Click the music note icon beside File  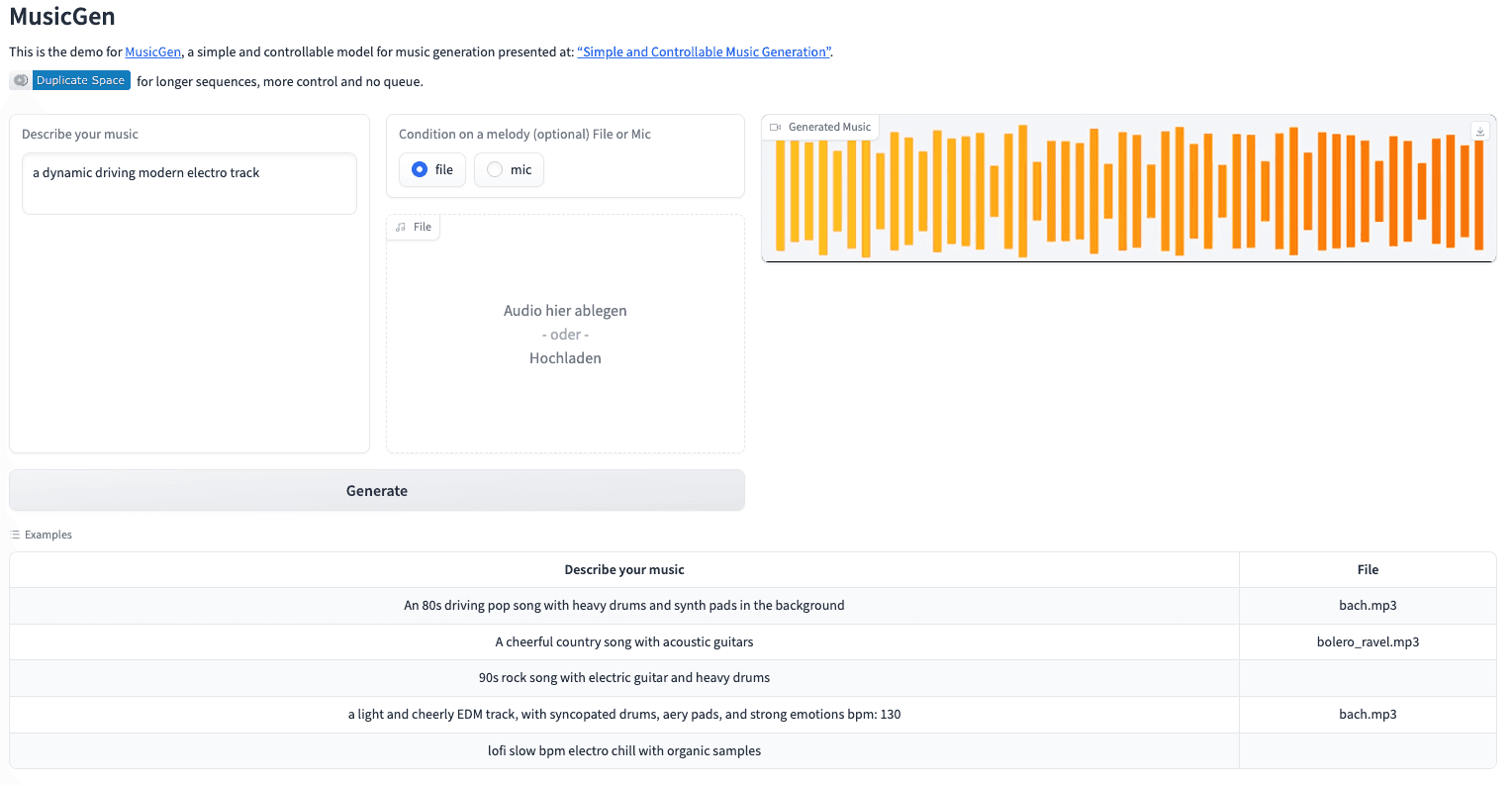[x=401, y=228]
